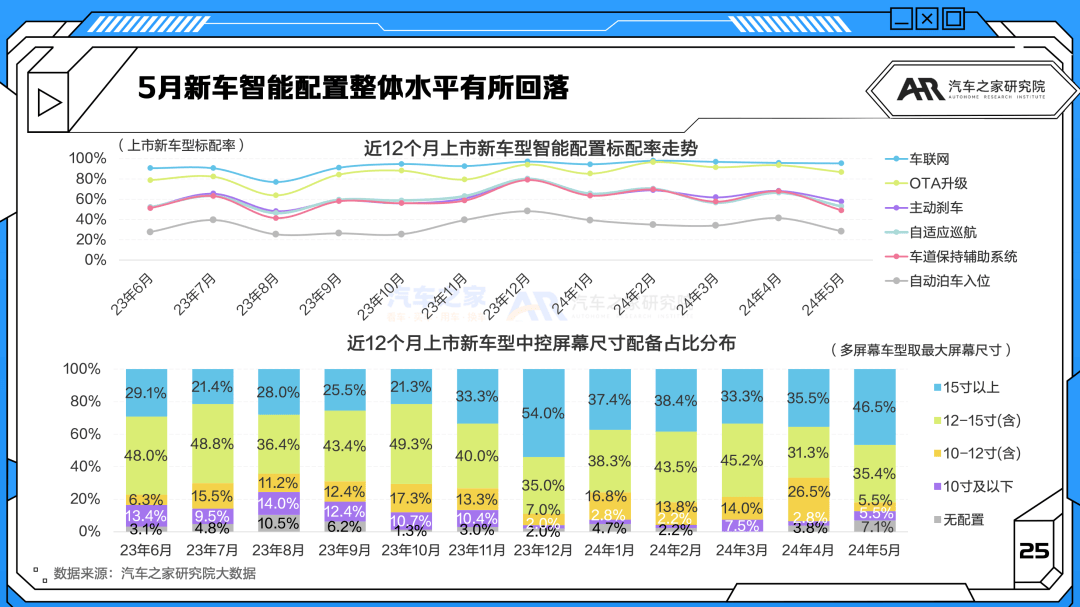Click the 7.1% segment in 24年5月 bar
The width and height of the screenshot is (1080, 607).
point(874,526)
